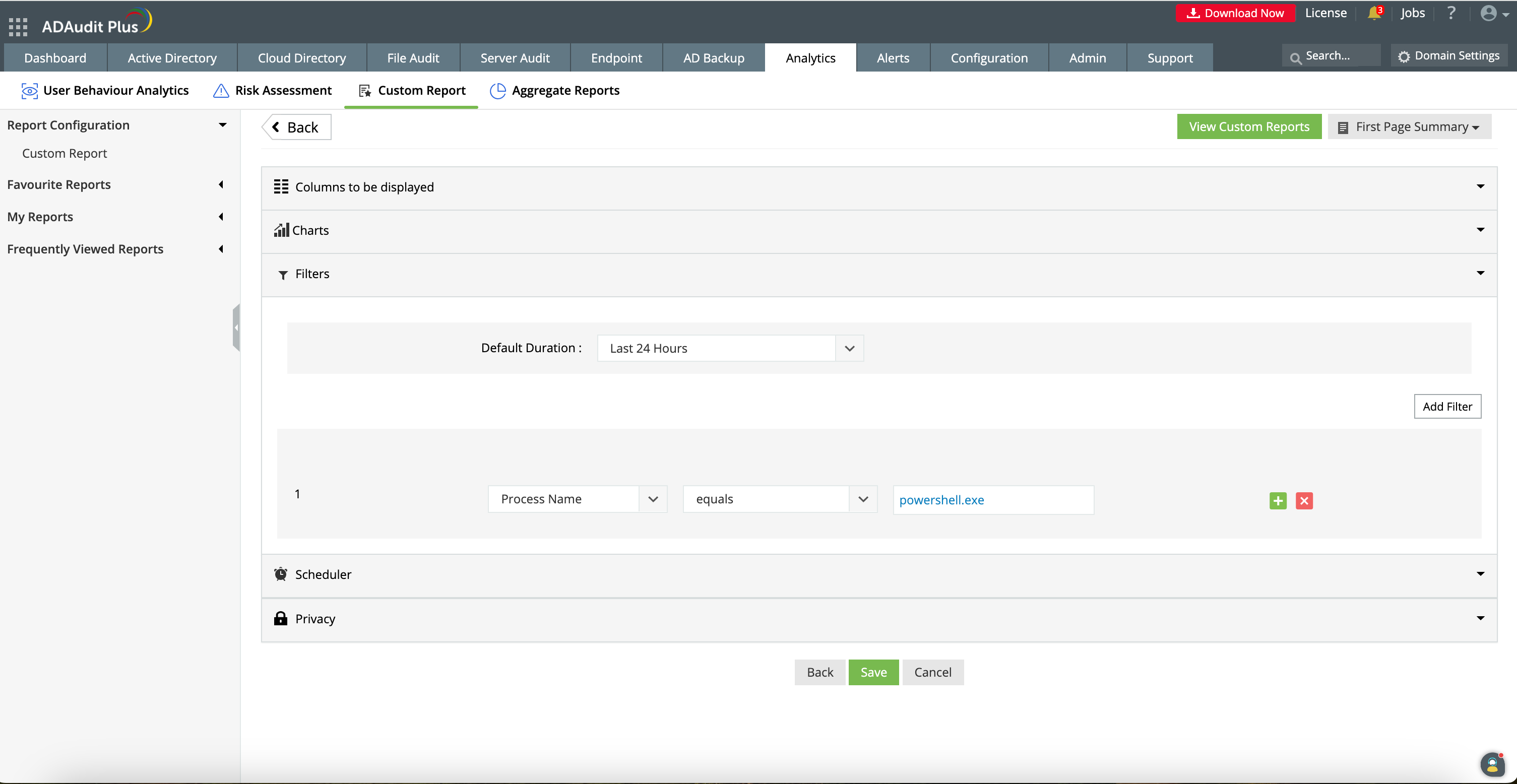
Task: Open the Default Duration dropdown
Action: [x=730, y=348]
